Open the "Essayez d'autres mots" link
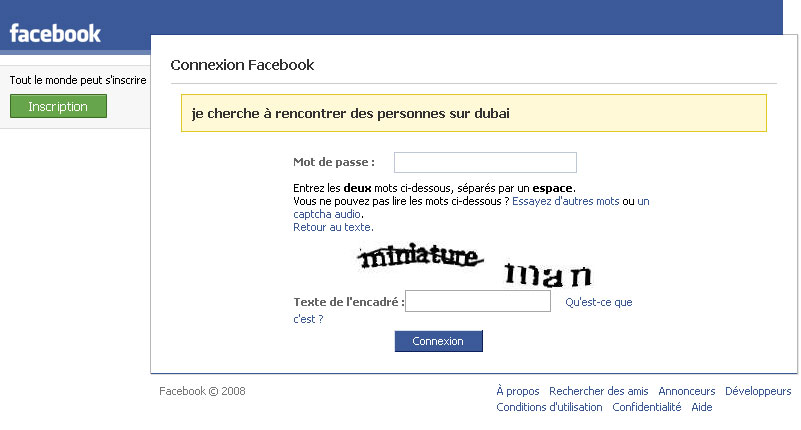The image size is (801, 430). click(x=565, y=201)
